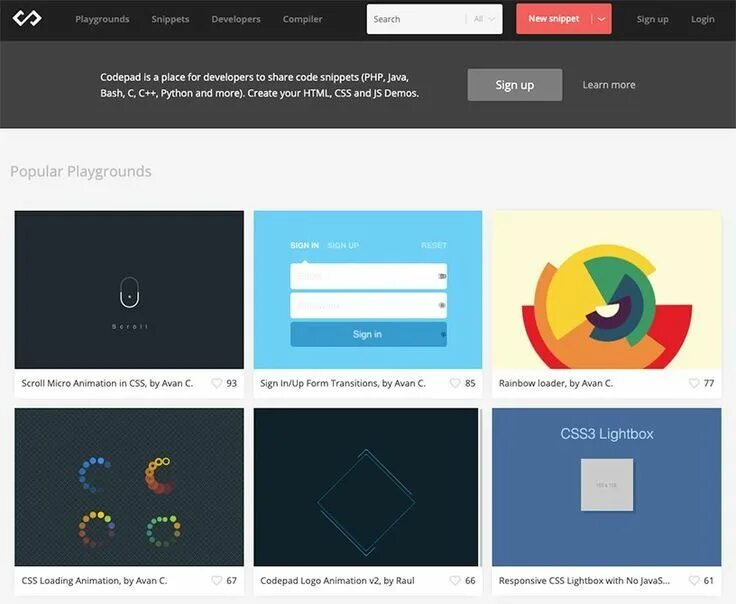Click title CSS Loading Animation, by Avan C.
736x604 pixels.
94,581
